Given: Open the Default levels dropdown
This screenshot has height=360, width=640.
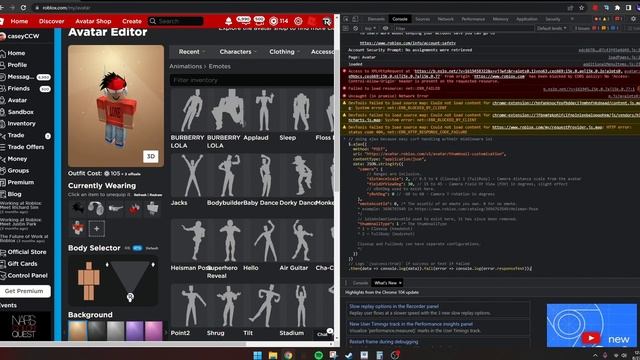Looking at the screenshot, I should pyautogui.click(x=551, y=29).
